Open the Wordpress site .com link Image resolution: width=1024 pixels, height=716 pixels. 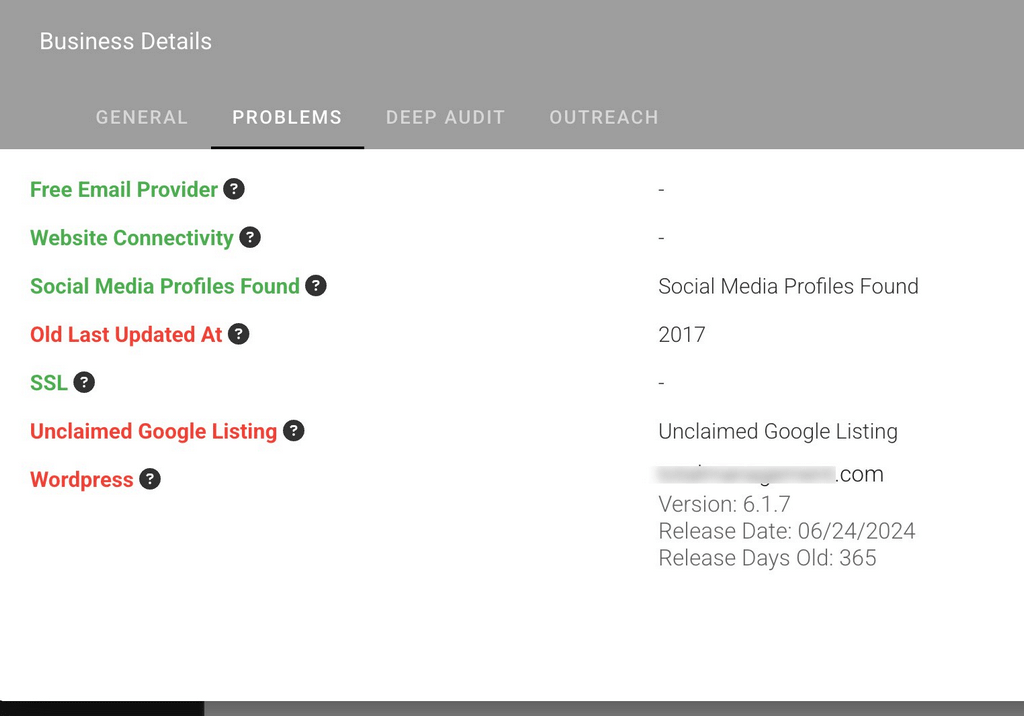[x=770, y=474]
